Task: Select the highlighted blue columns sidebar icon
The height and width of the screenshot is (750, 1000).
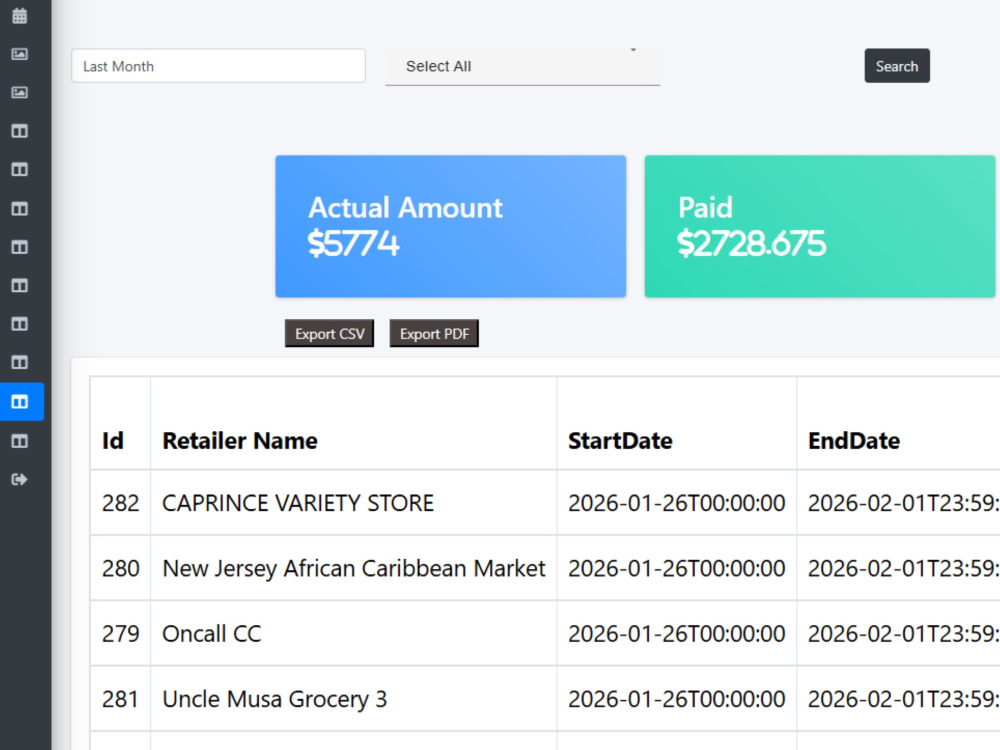Action: point(22,402)
